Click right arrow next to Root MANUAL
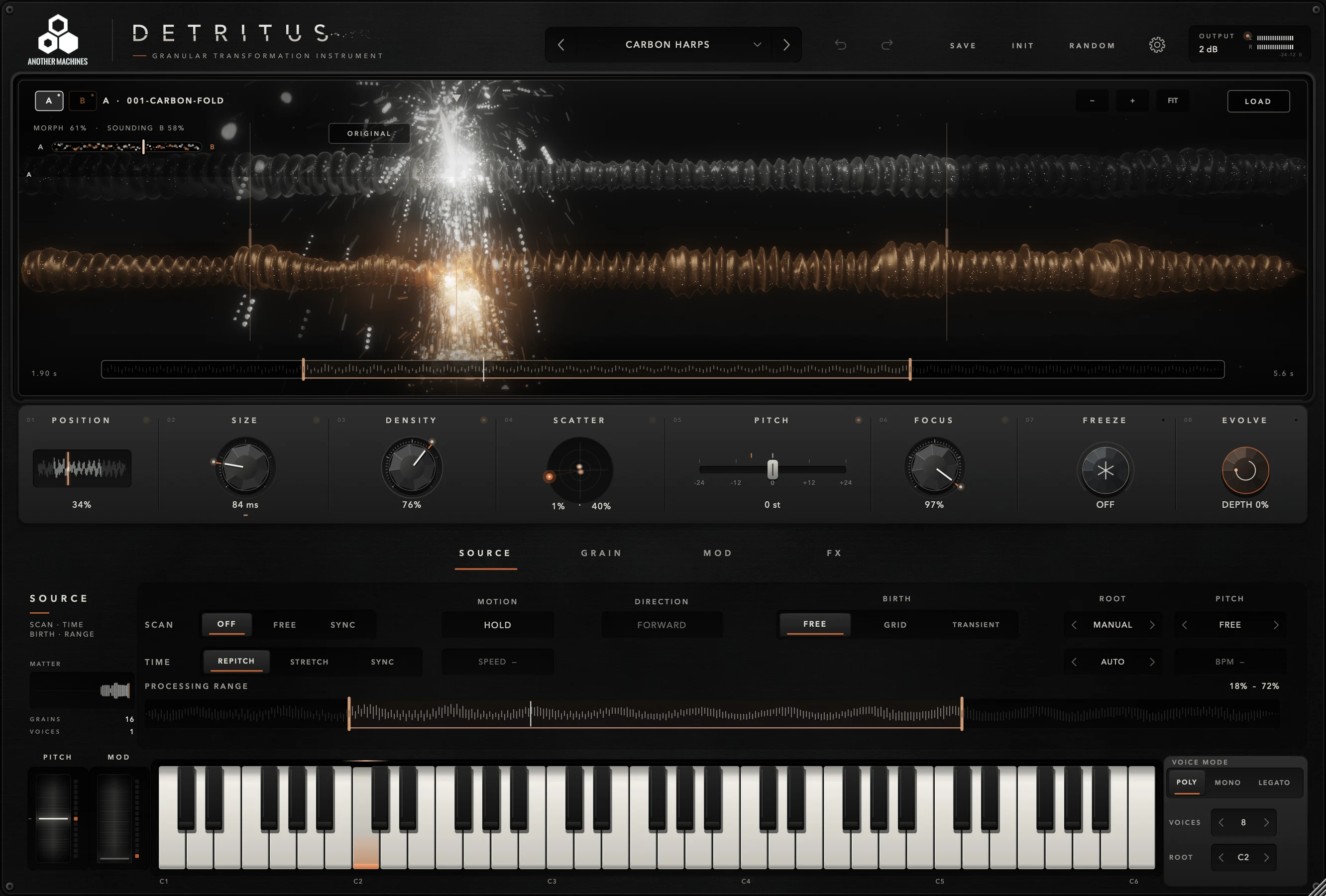The image size is (1326, 896). click(1152, 625)
